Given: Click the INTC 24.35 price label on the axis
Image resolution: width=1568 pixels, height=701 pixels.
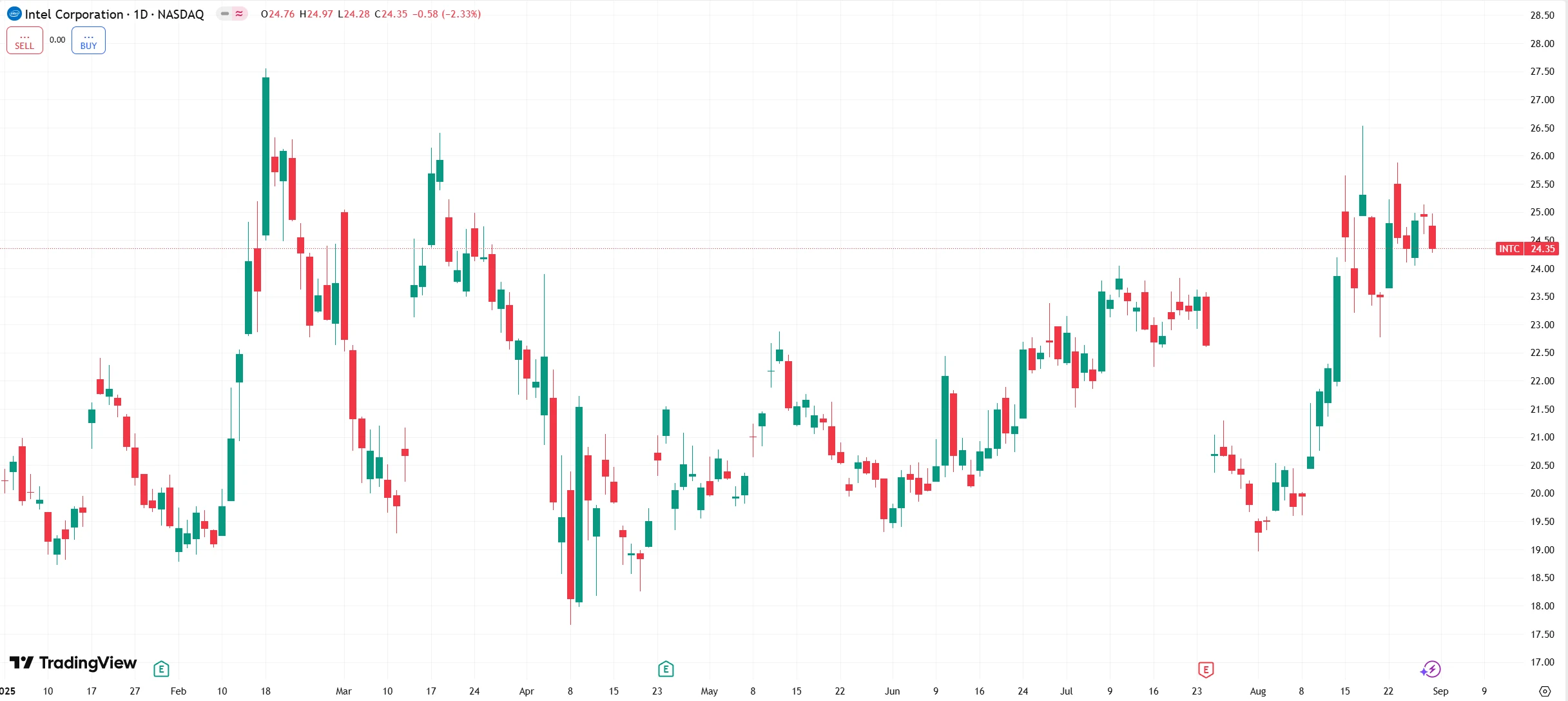Looking at the screenshot, I should (1527, 249).
